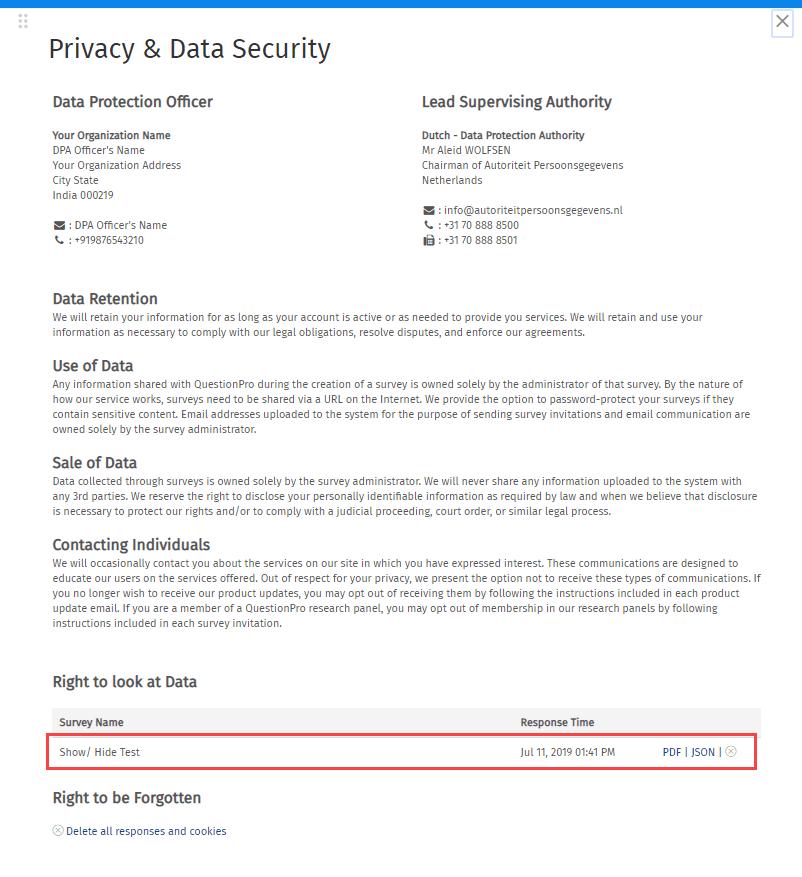Click envelope icon beside DPA Officer's Name
Image resolution: width=802 pixels, height=877 pixels.
pos(59,226)
